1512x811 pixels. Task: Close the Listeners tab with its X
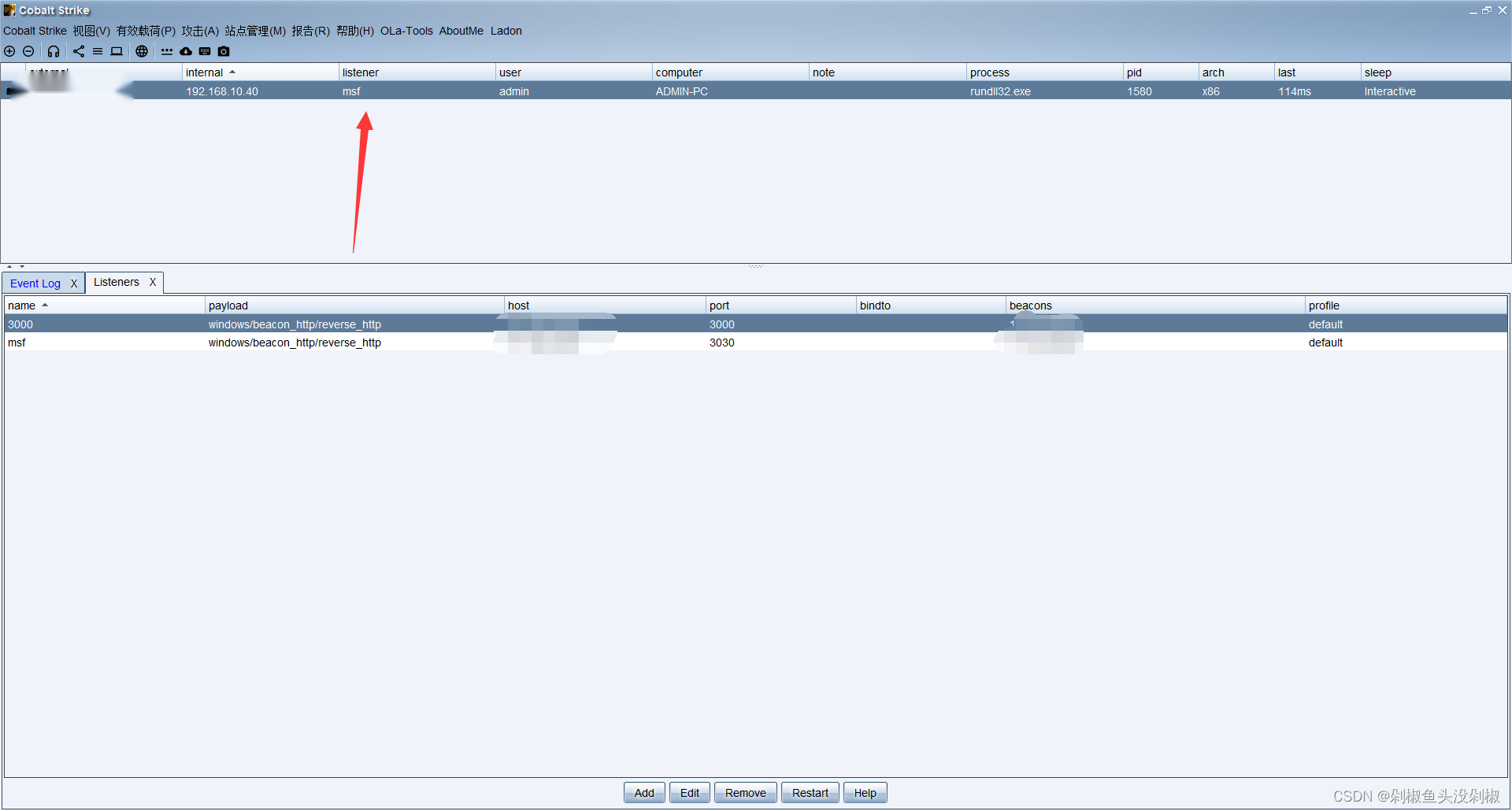pos(153,282)
